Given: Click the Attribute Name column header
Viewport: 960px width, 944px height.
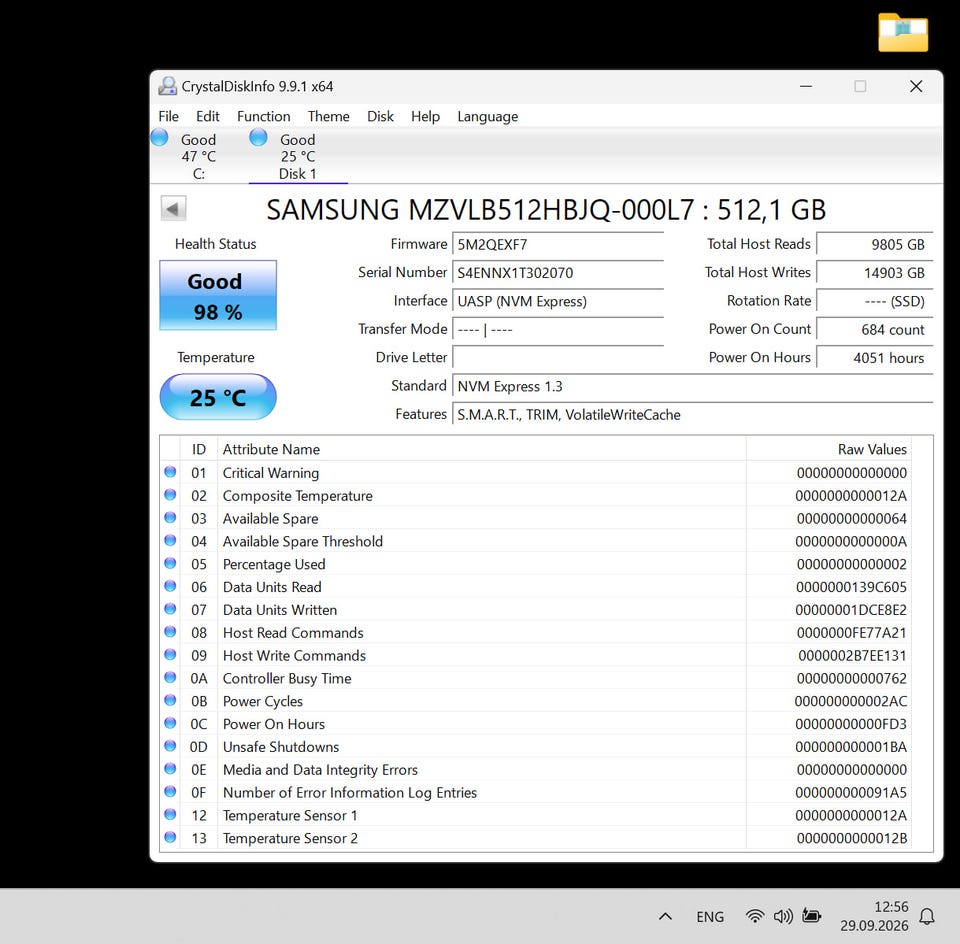Looking at the screenshot, I should click(482, 449).
